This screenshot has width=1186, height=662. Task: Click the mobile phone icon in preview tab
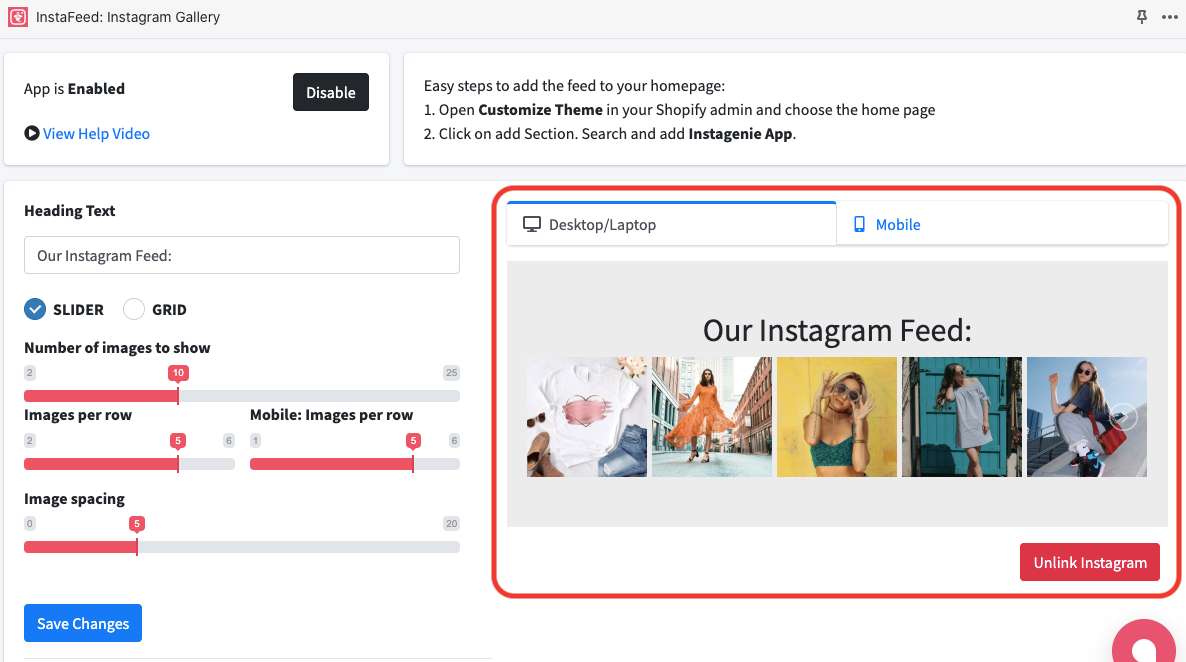pyautogui.click(x=859, y=224)
